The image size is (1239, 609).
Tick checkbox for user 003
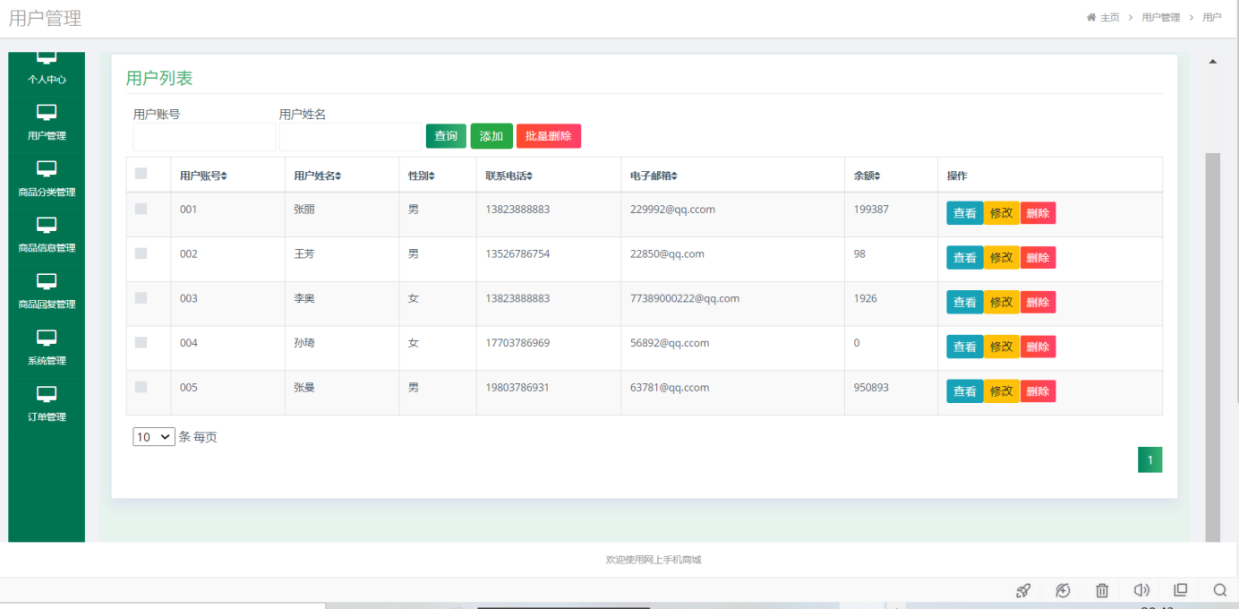coord(141,298)
